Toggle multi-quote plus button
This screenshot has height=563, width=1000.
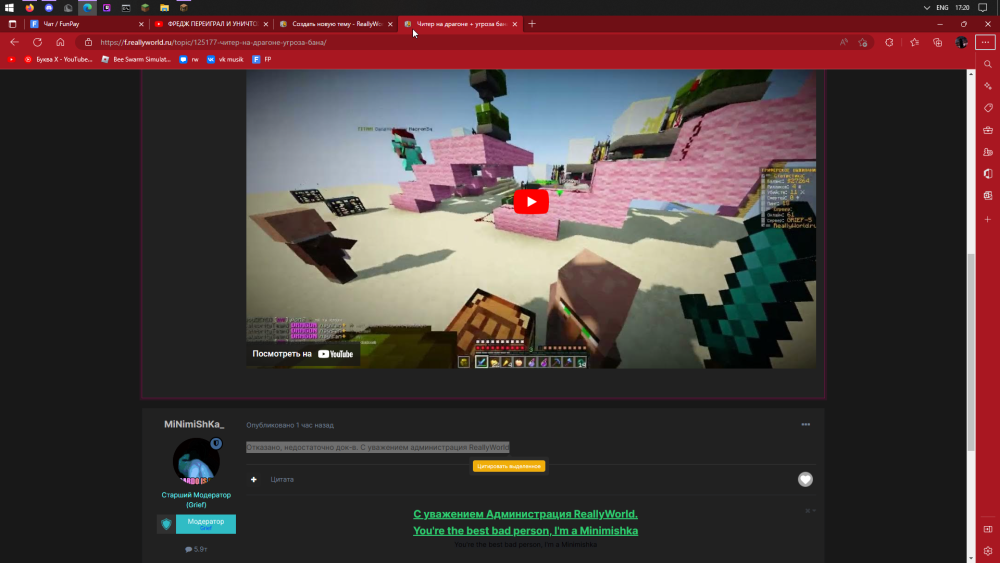point(254,479)
